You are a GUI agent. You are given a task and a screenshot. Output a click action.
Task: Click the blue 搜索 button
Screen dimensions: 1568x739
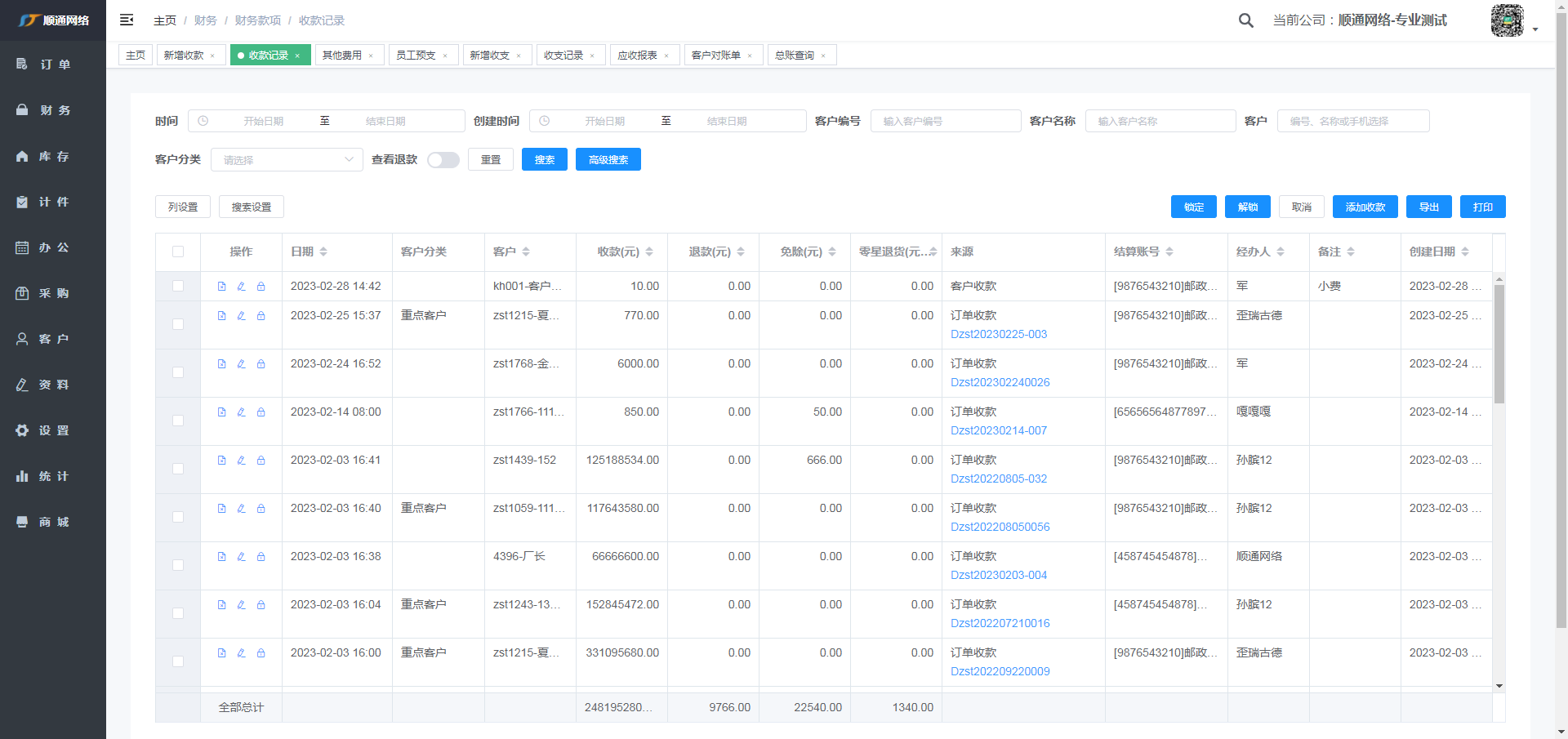click(x=545, y=160)
